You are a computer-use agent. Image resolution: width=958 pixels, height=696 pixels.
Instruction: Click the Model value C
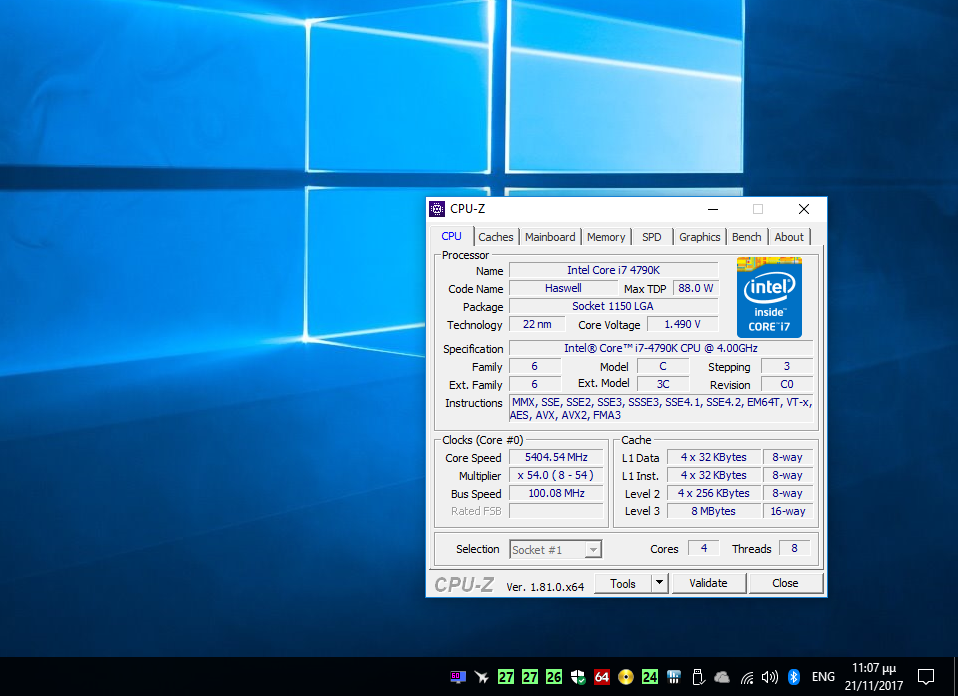[x=663, y=366]
